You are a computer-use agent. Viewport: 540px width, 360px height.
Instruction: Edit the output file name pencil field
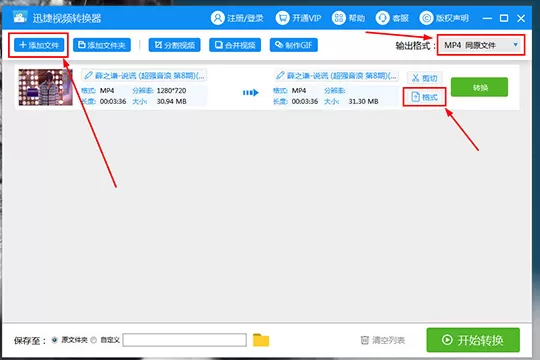(336, 75)
